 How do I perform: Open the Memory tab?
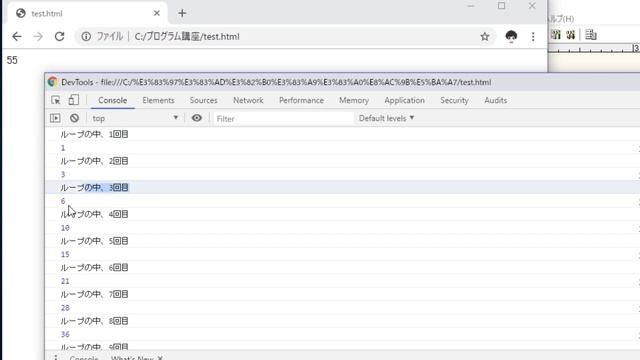click(x=354, y=100)
